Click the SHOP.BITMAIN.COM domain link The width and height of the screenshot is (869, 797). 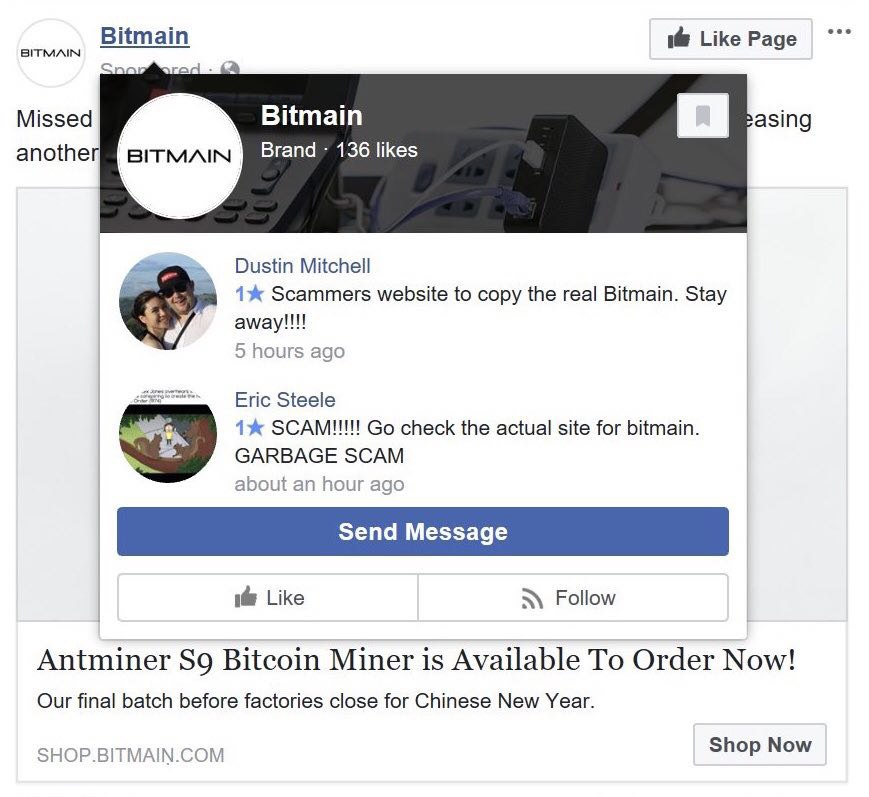(x=131, y=755)
